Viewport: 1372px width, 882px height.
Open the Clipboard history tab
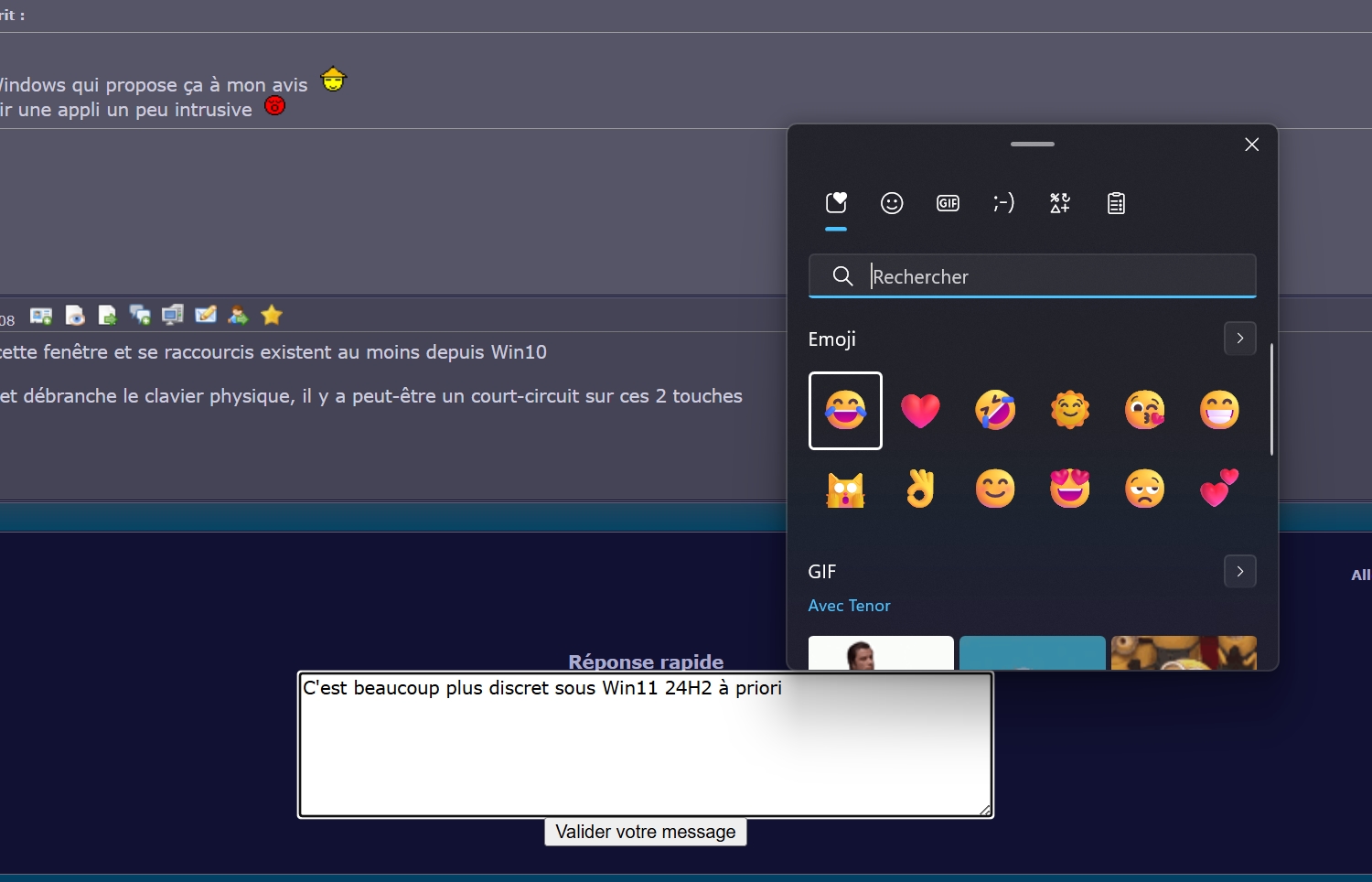[1116, 203]
